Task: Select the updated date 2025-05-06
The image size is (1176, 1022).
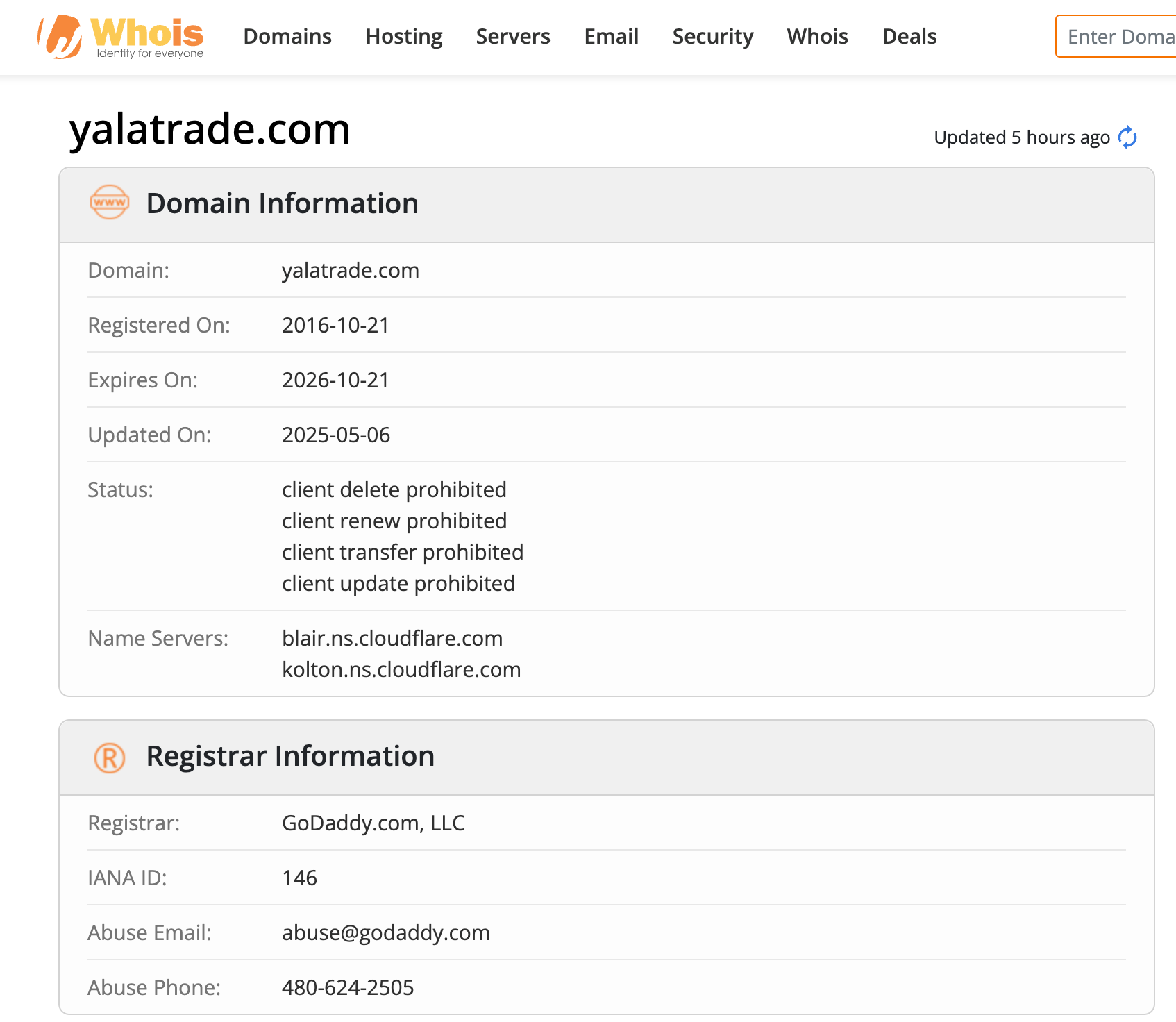Action: coord(336,435)
